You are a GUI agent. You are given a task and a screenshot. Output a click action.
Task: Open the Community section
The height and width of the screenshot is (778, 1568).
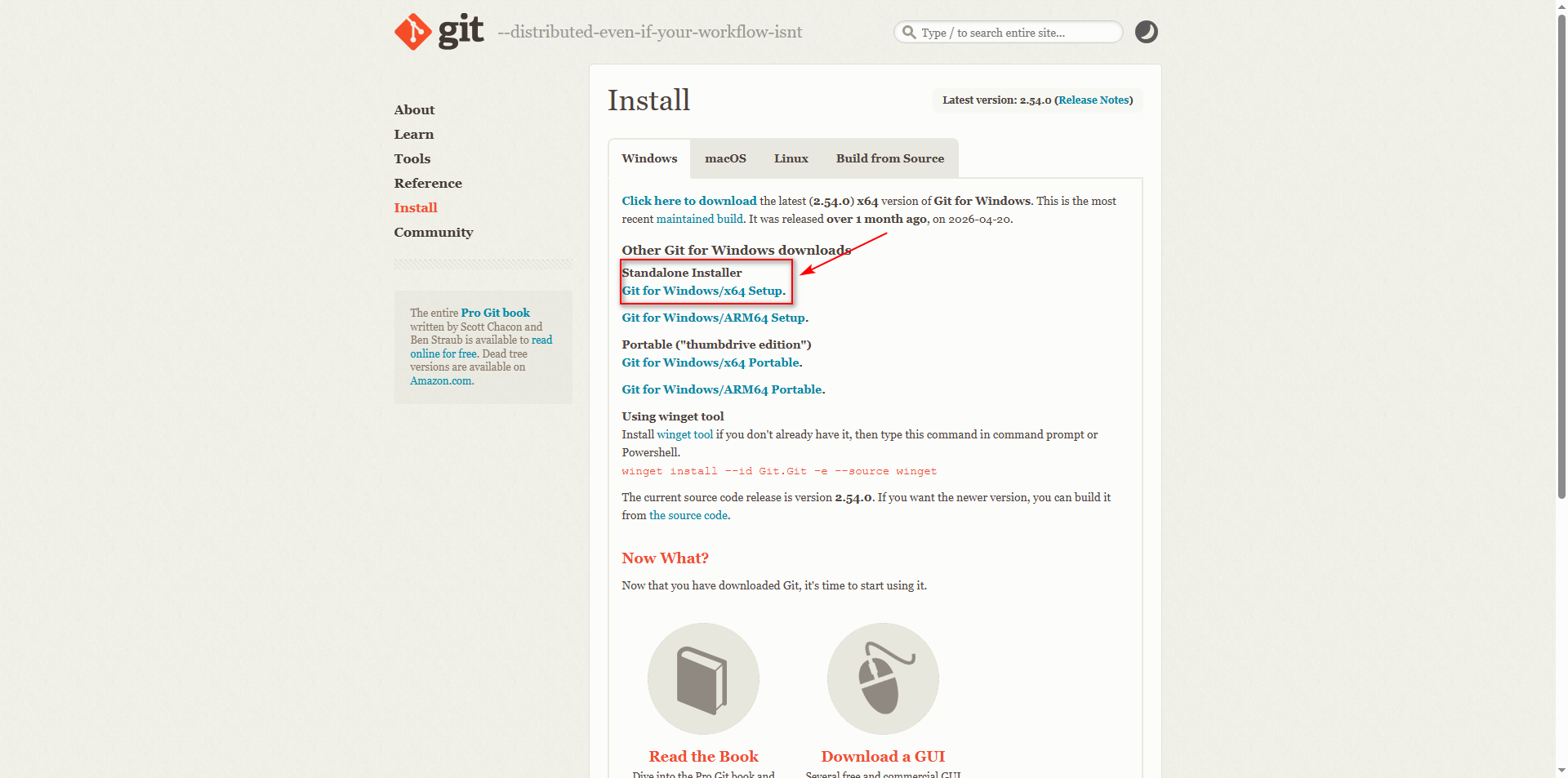tap(434, 233)
